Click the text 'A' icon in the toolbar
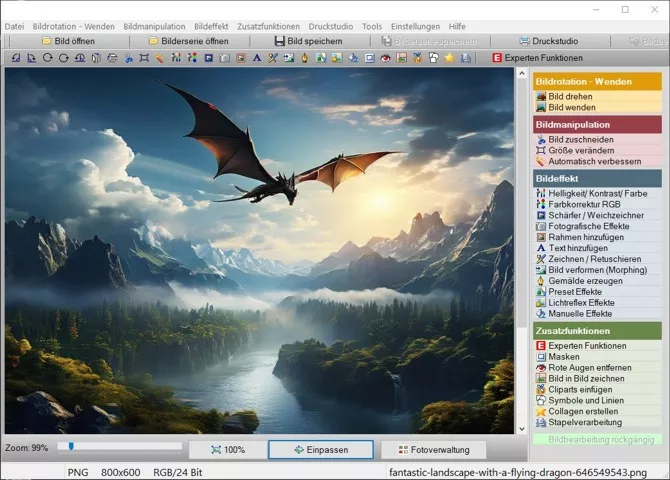This screenshot has width=670, height=480. click(257, 59)
